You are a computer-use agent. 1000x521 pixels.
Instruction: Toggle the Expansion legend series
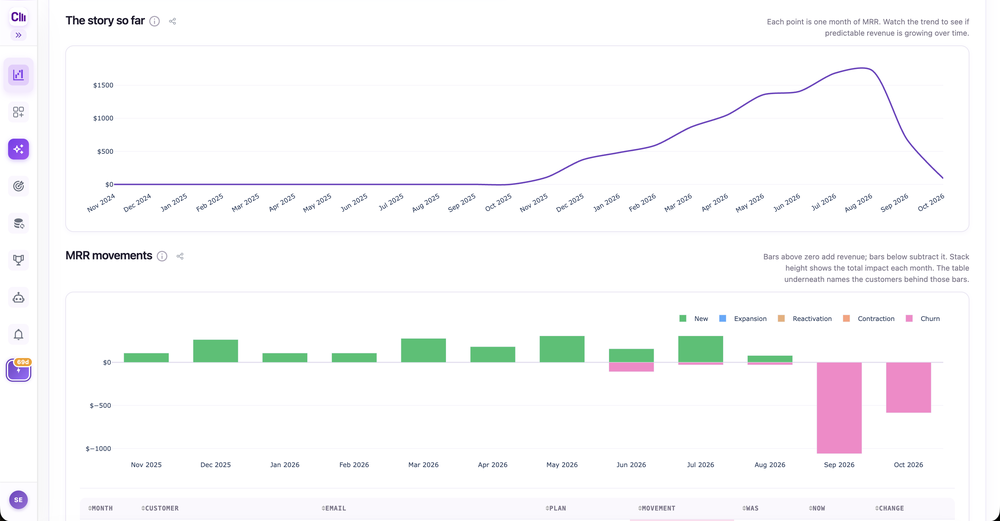pos(743,319)
